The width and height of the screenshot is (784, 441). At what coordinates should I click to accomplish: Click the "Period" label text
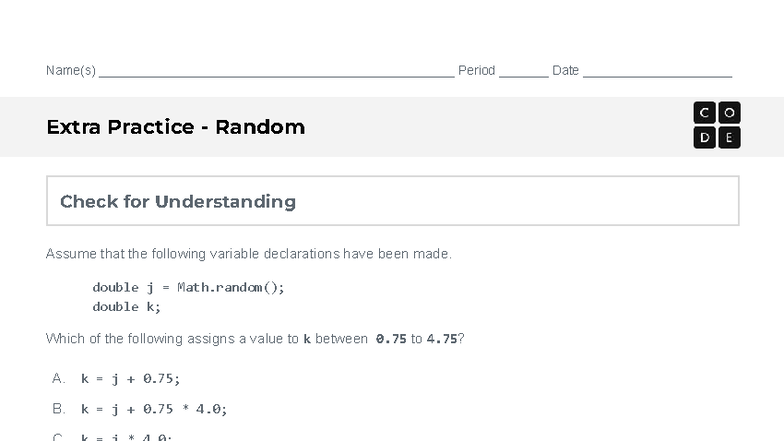tap(476, 71)
